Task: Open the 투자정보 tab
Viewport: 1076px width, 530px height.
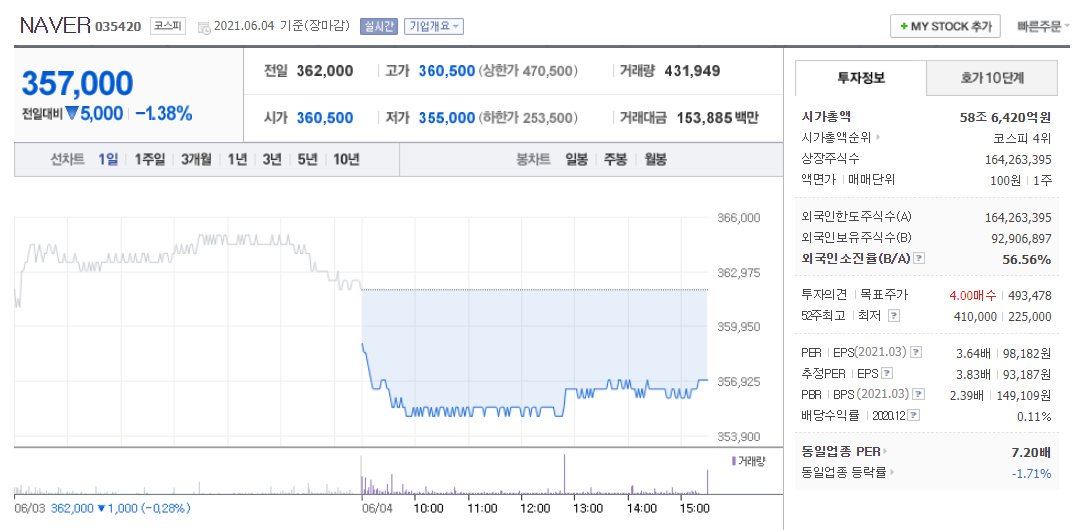Action: pyautogui.click(x=861, y=78)
